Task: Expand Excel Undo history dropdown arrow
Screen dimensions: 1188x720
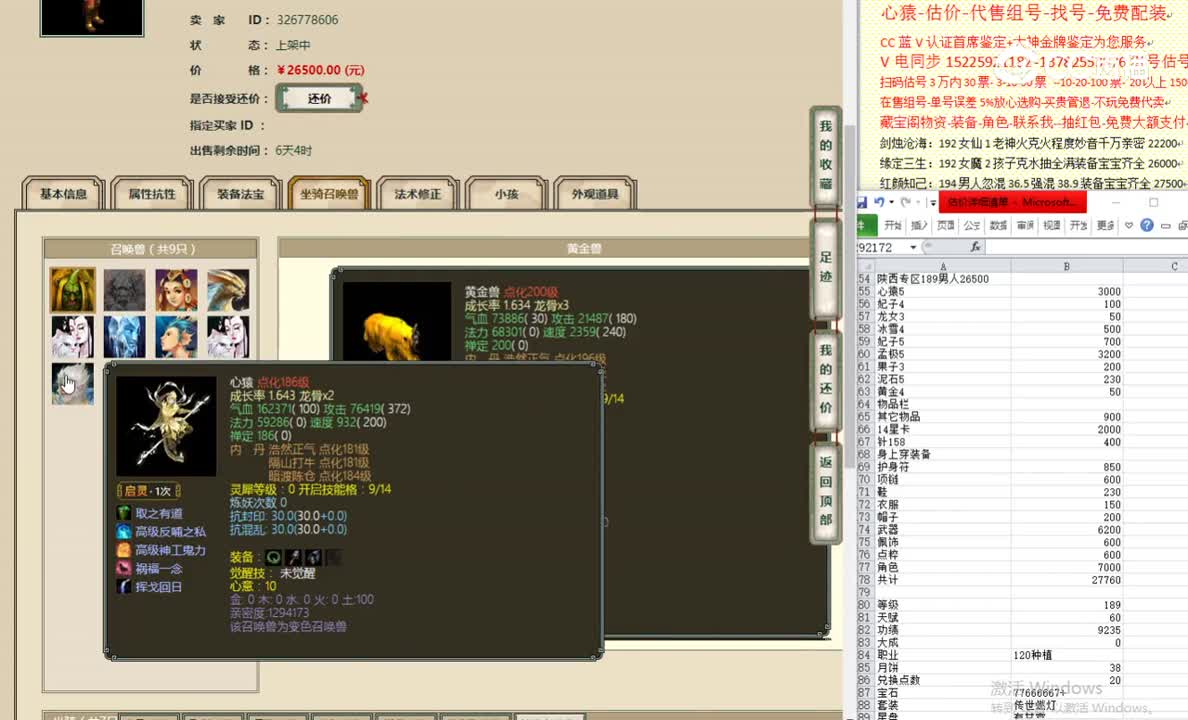Action: [891, 202]
